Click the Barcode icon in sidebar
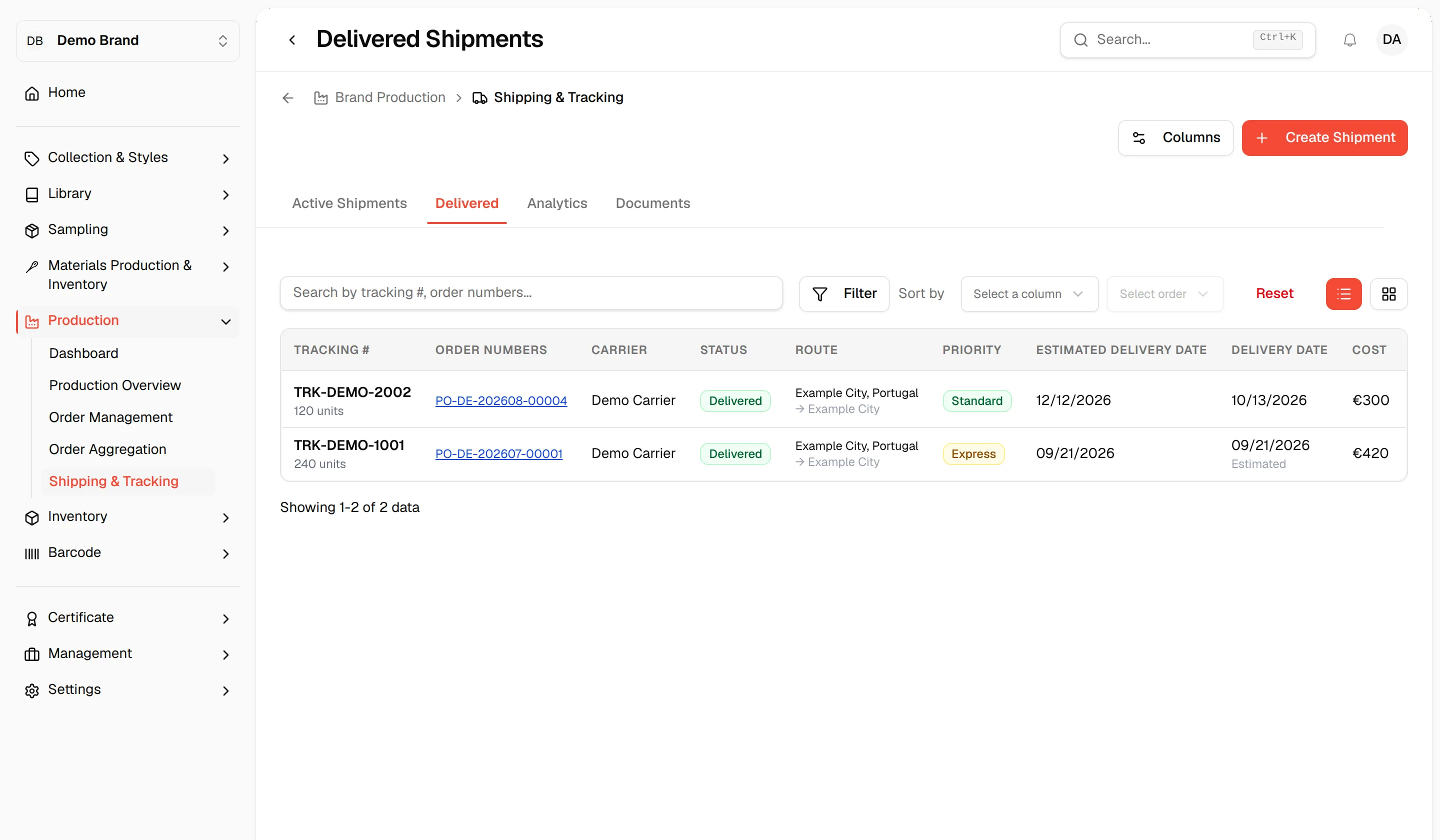 (x=32, y=553)
